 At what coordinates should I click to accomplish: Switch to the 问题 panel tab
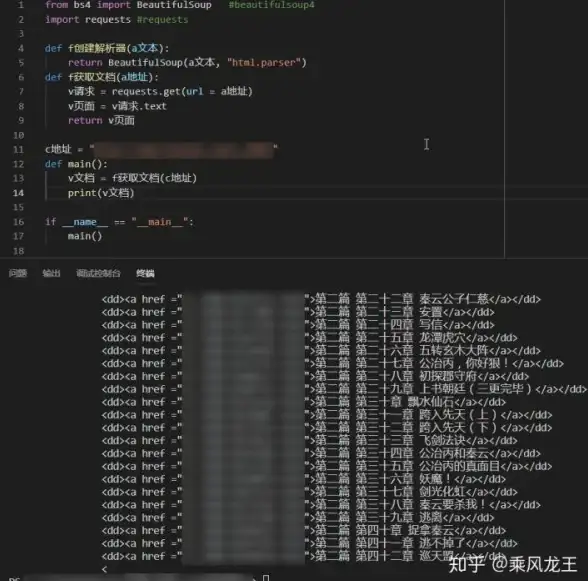tap(18, 273)
